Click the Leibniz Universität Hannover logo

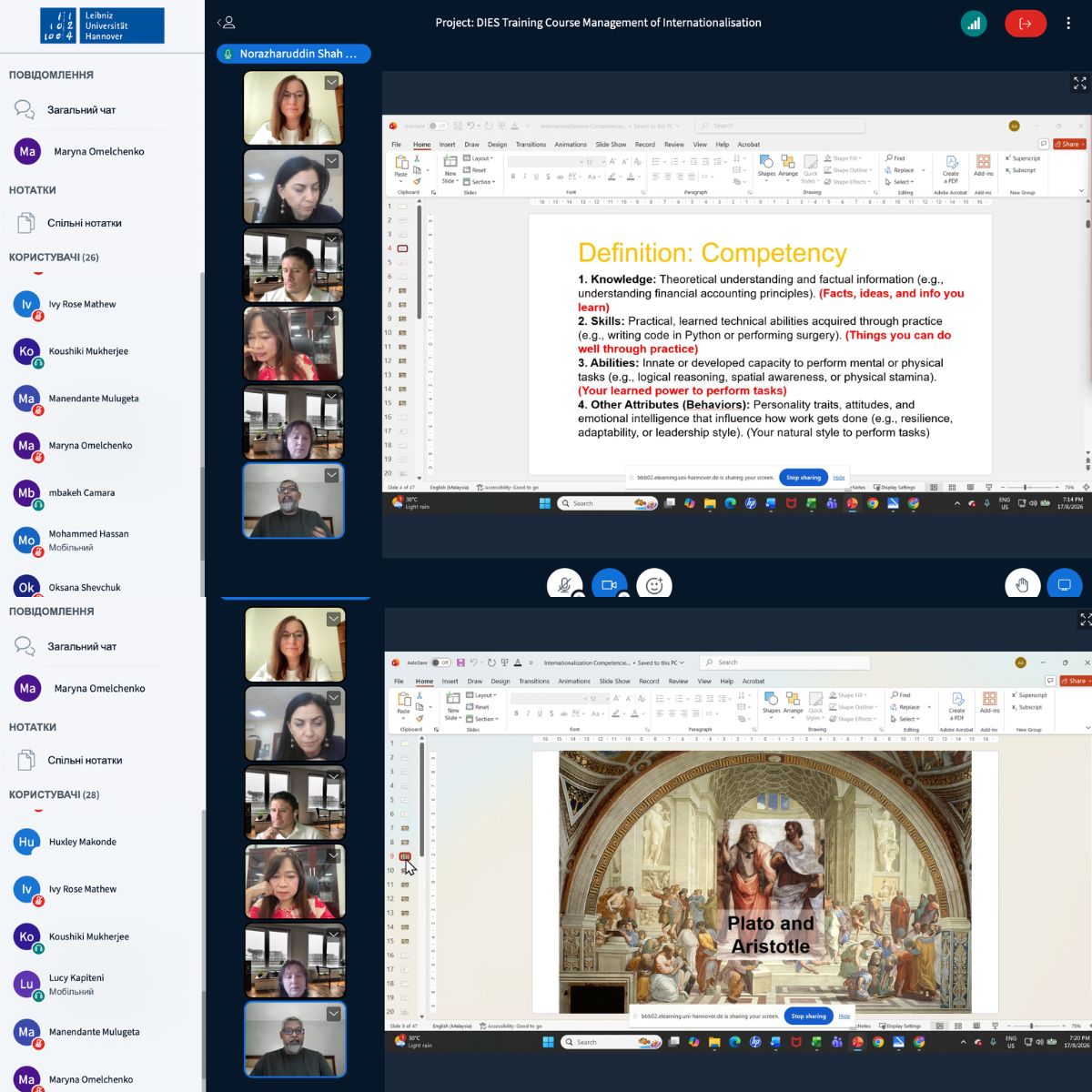(x=102, y=25)
